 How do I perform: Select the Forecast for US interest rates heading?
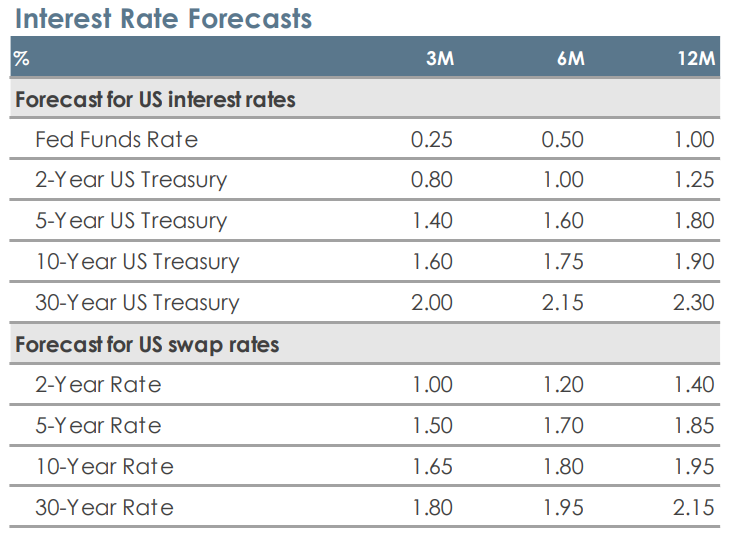(x=155, y=100)
